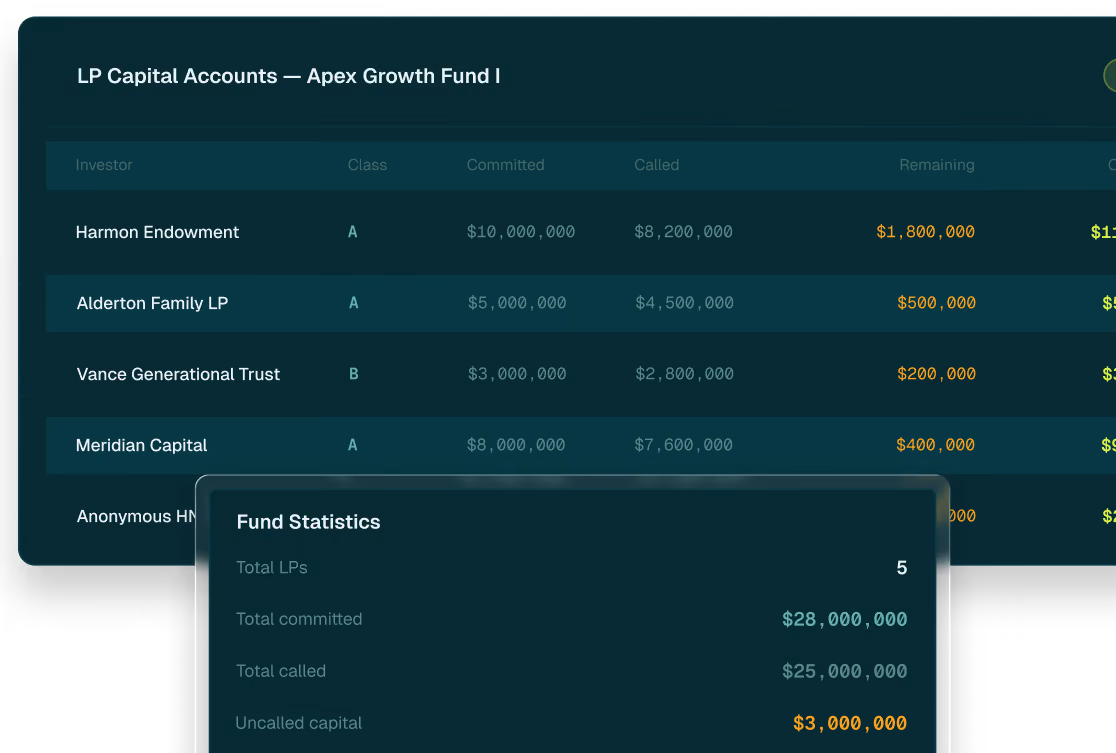The height and width of the screenshot is (753, 1116).
Task: Click the $5,000,000 committed amount
Action: 517,303
